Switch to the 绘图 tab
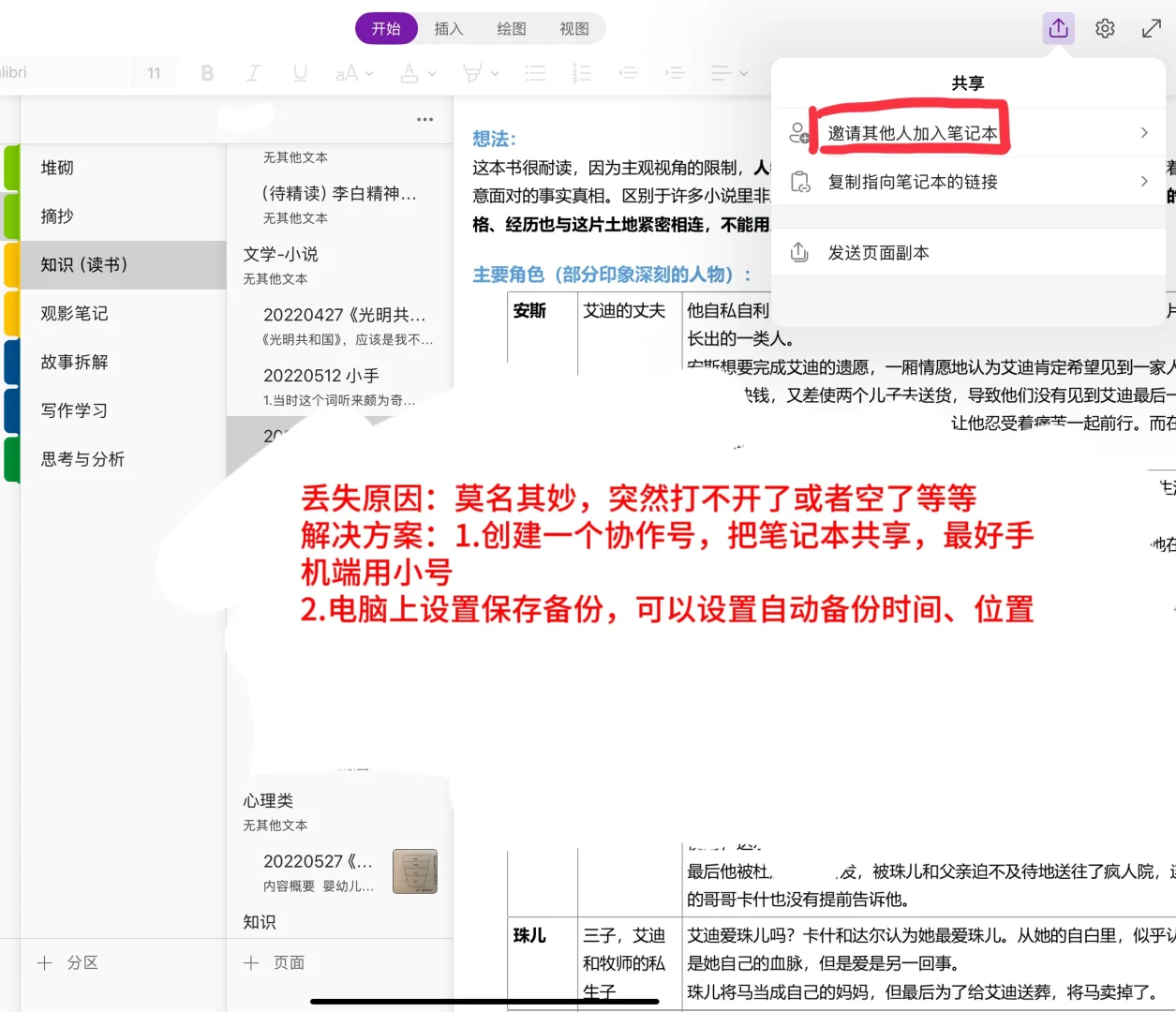This screenshot has height=1012, width=1176. [x=511, y=28]
